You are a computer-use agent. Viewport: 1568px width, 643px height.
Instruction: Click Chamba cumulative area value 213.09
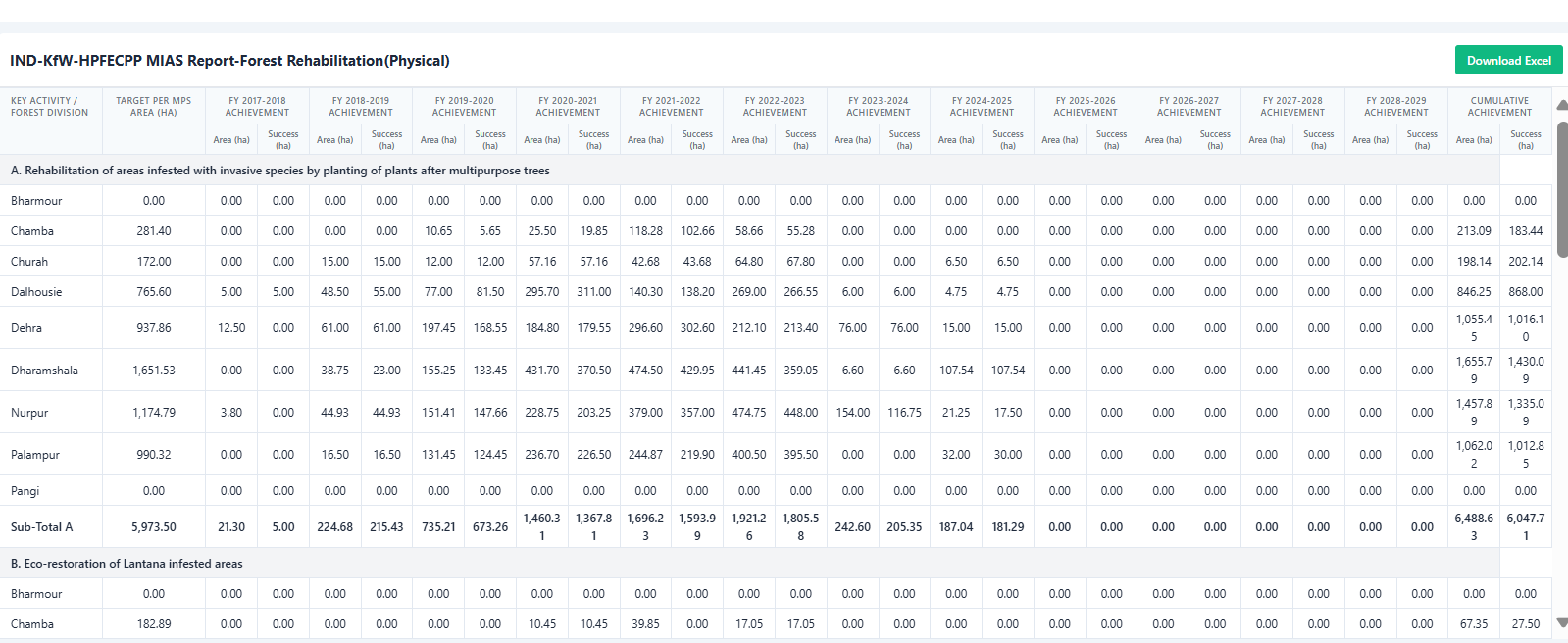[1474, 231]
